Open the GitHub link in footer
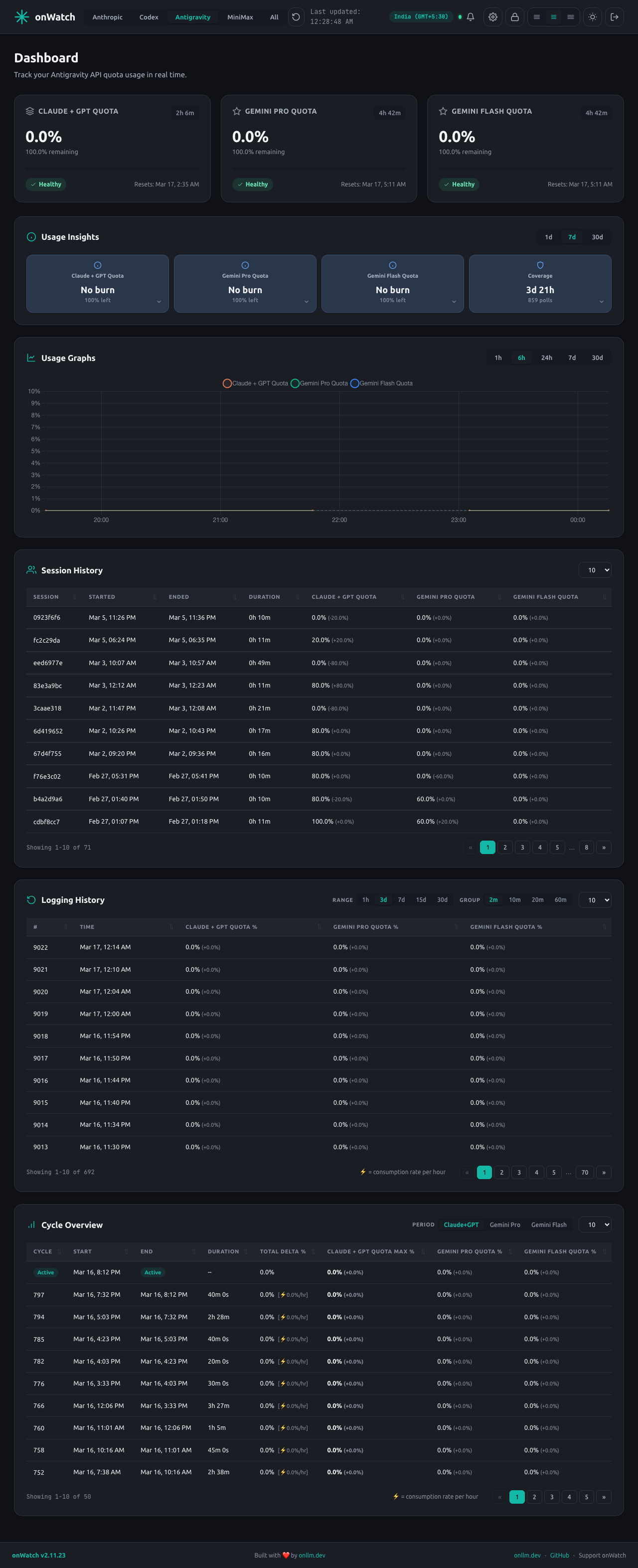 pos(559,1555)
